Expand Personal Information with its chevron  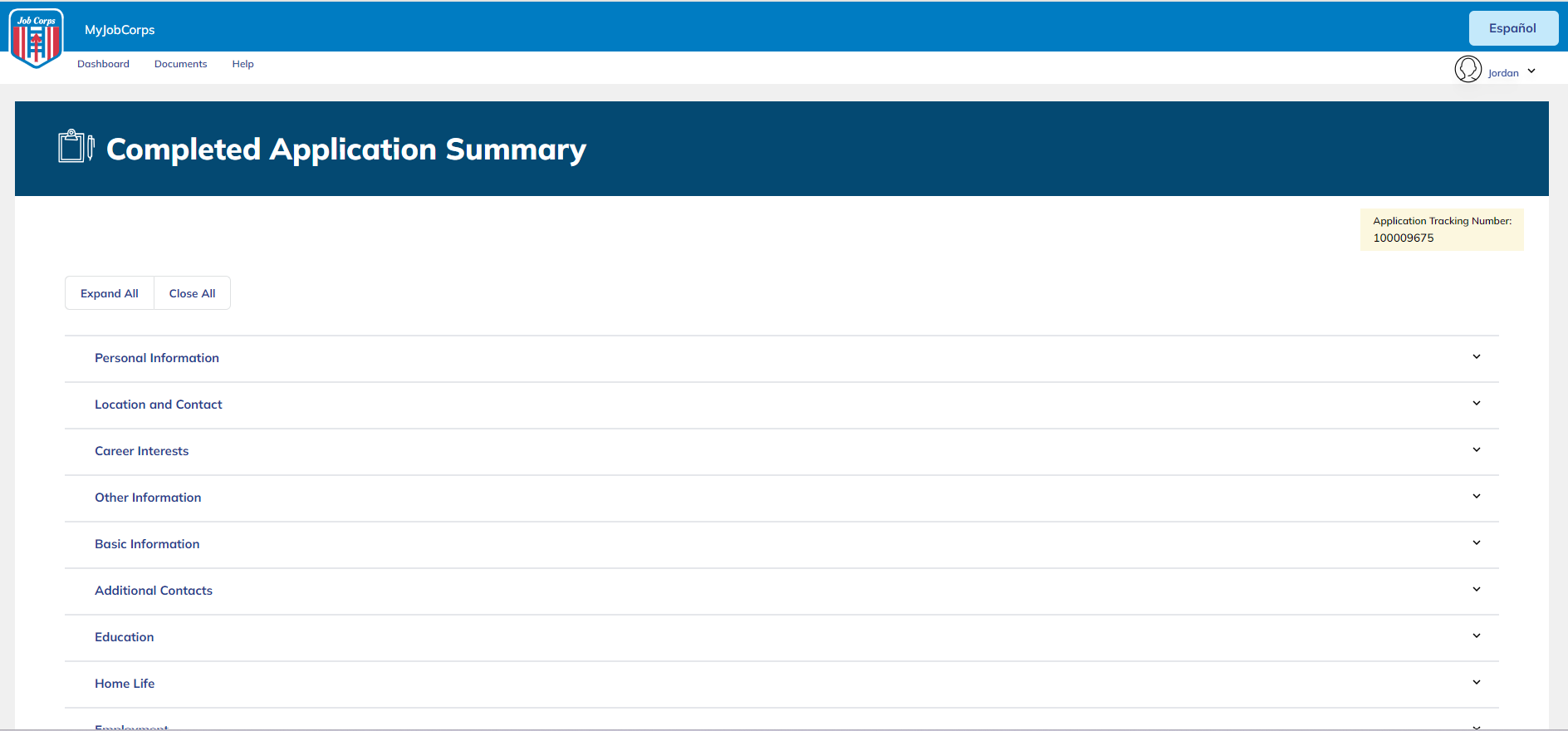1477,357
